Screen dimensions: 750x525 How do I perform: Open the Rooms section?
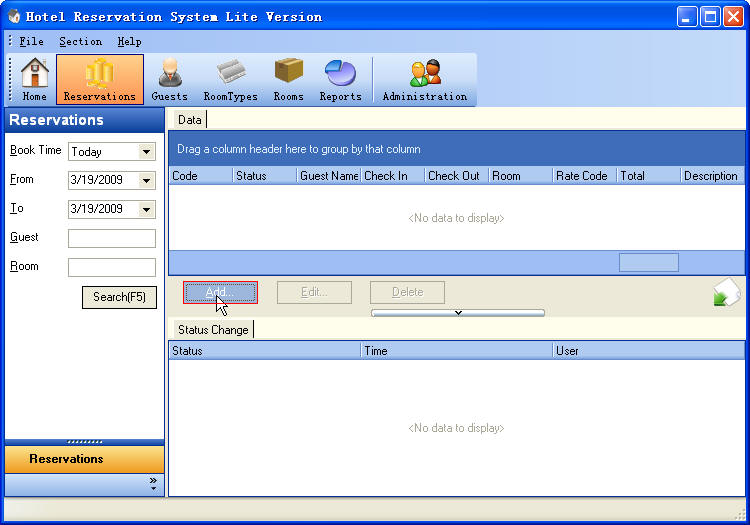tap(288, 79)
